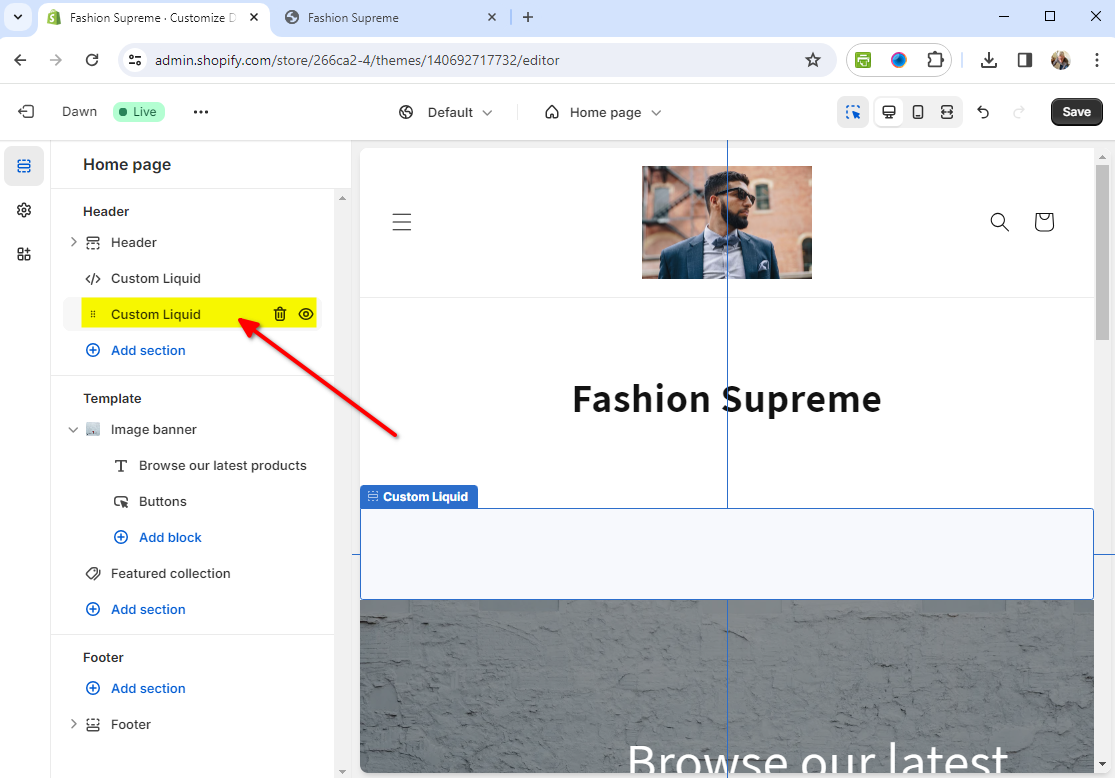
Task: Switch to mobile preview
Action: pos(918,112)
